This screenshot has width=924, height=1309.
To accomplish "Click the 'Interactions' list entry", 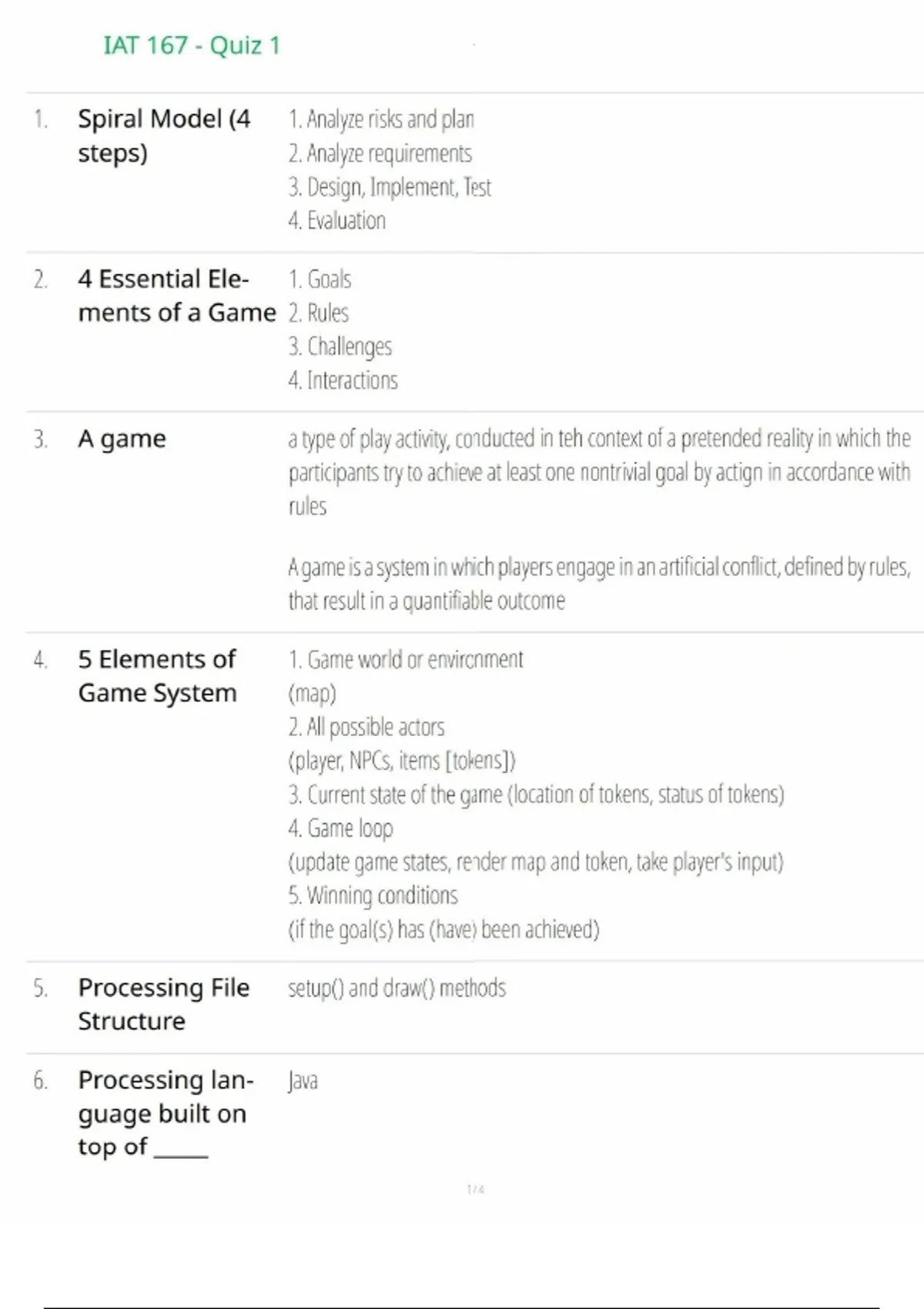I will click(x=343, y=380).
